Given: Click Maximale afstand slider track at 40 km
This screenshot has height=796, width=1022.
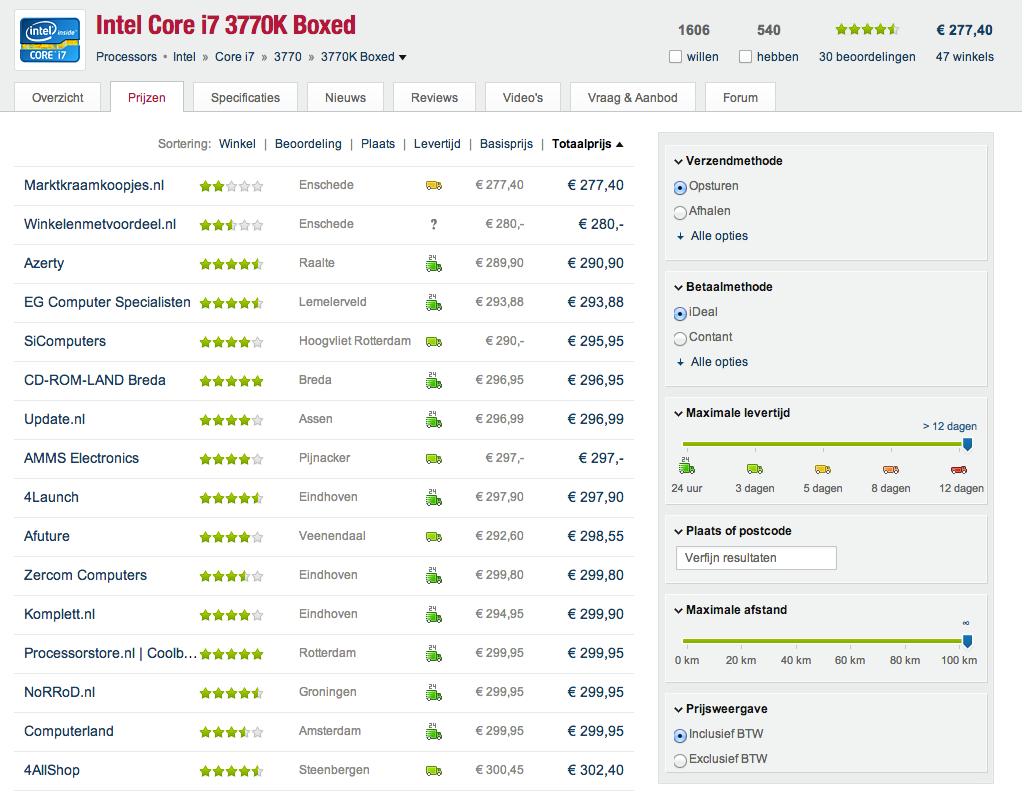Looking at the screenshot, I should coord(796,641).
